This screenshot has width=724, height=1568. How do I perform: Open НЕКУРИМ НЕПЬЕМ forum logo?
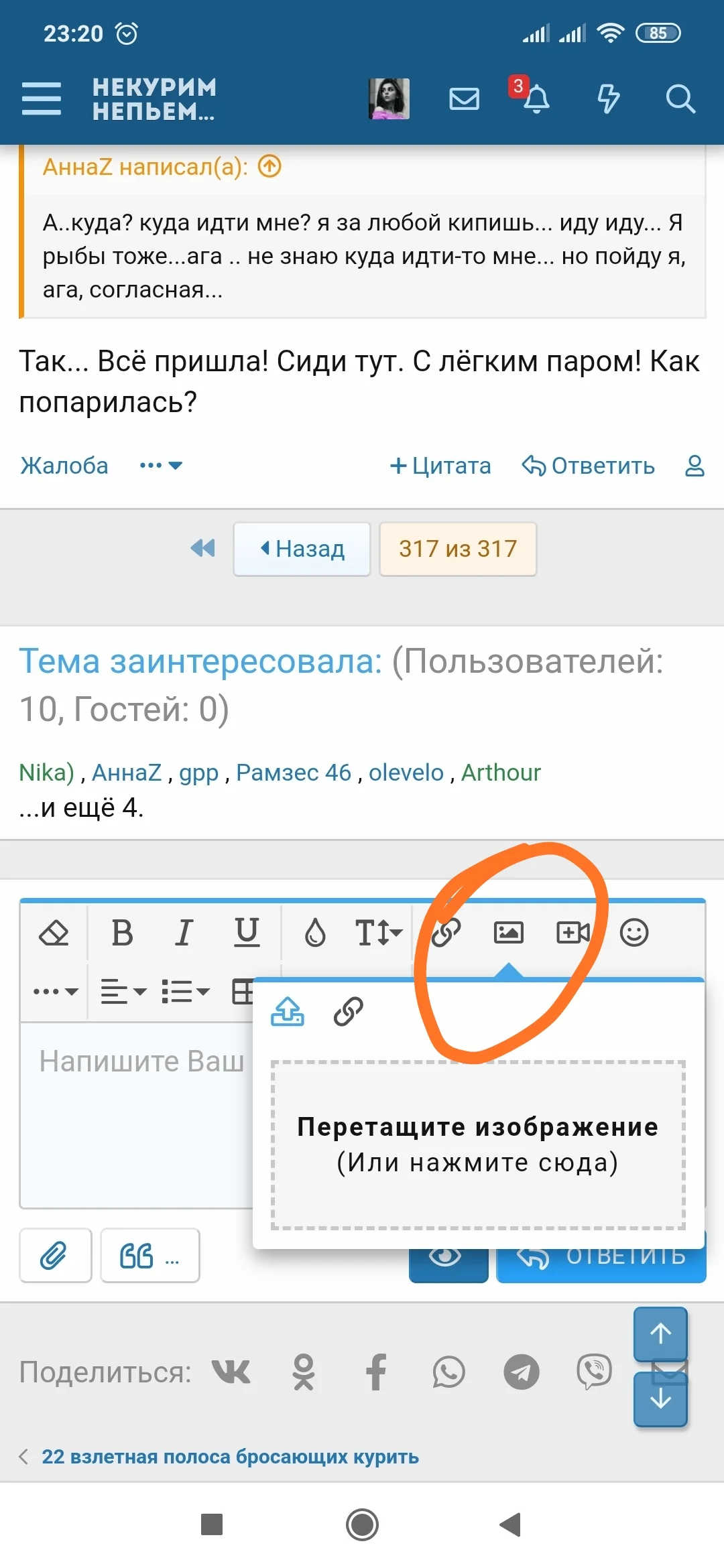[154, 99]
